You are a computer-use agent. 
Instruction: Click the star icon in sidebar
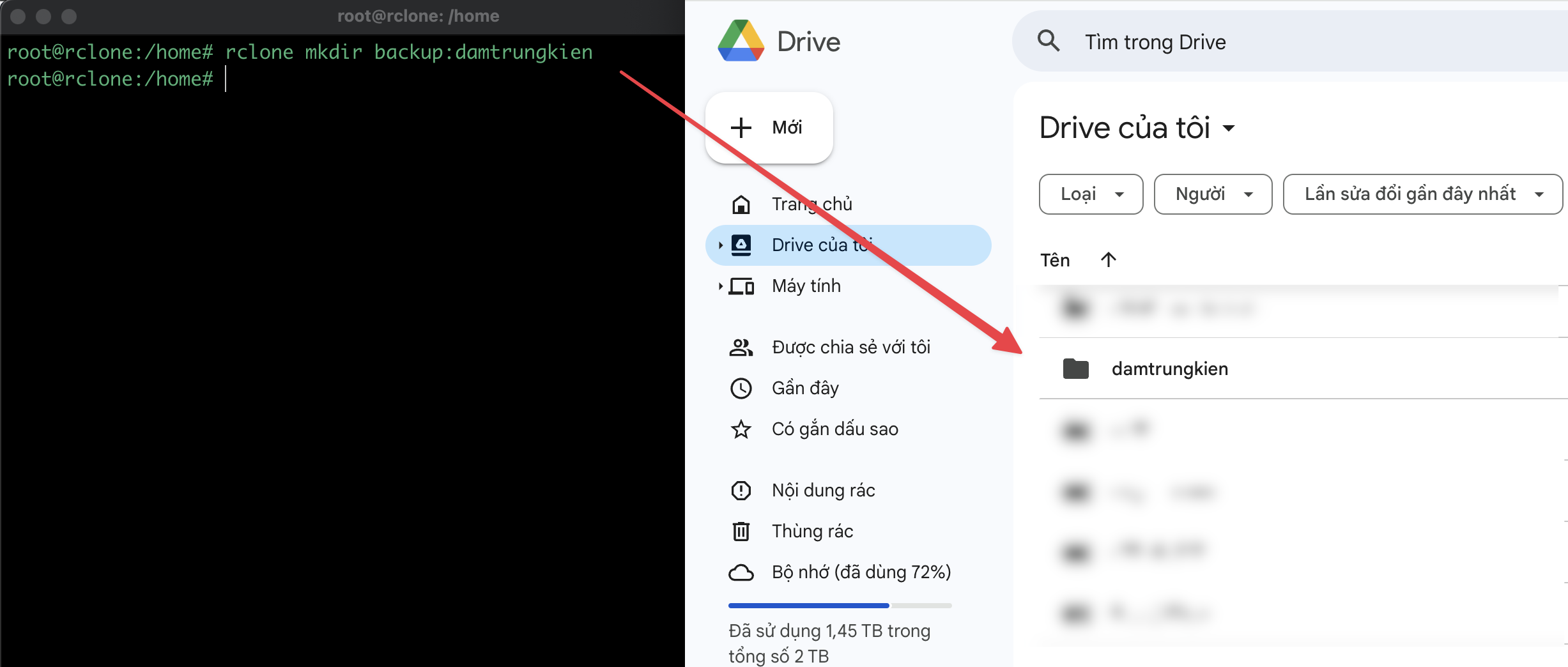(741, 429)
